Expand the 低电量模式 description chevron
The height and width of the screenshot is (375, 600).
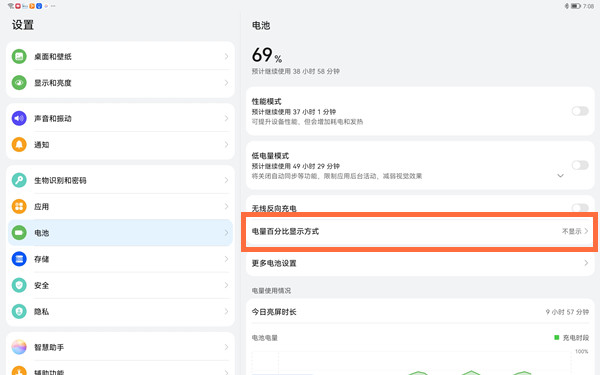tap(560, 176)
